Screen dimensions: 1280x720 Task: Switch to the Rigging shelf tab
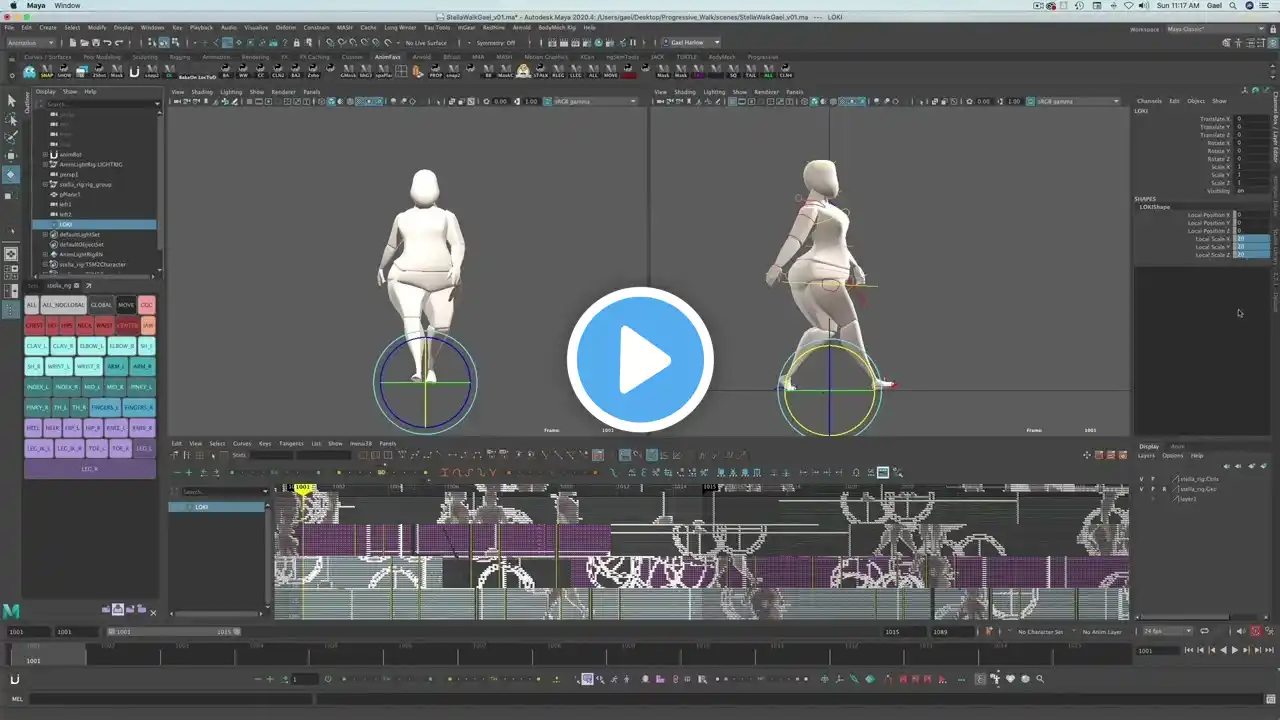(x=180, y=57)
